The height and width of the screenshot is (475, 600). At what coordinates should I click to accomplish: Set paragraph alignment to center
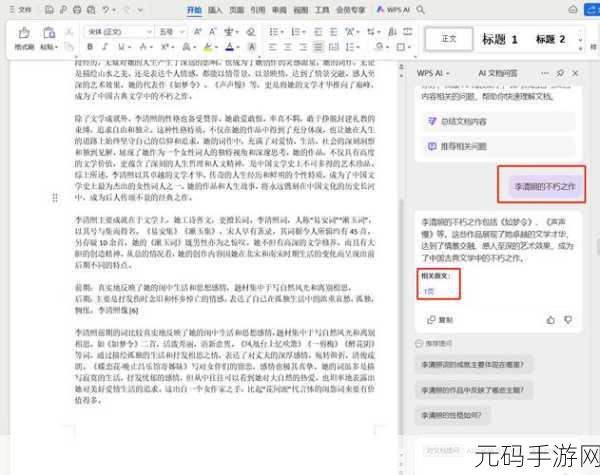coord(288,47)
